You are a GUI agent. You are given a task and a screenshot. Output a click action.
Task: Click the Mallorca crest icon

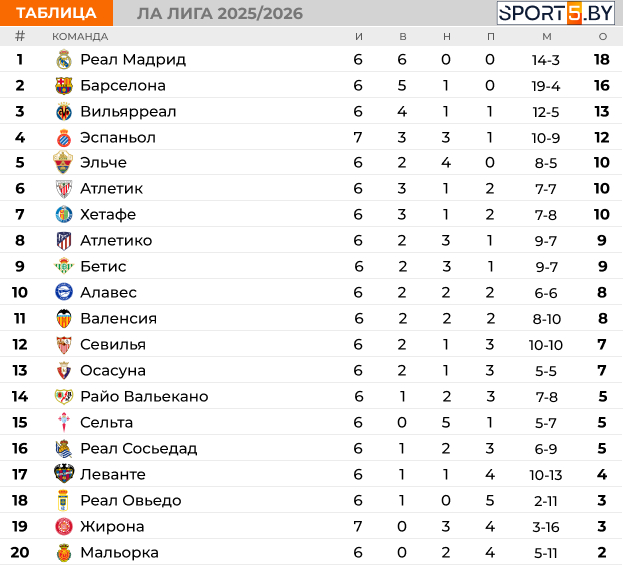[x=64, y=553]
